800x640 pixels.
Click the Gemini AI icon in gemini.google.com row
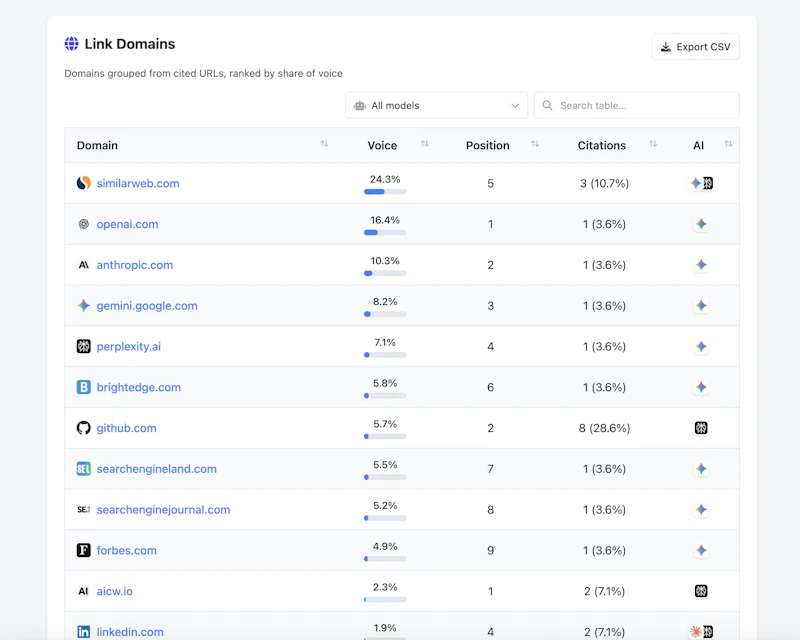click(702, 305)
